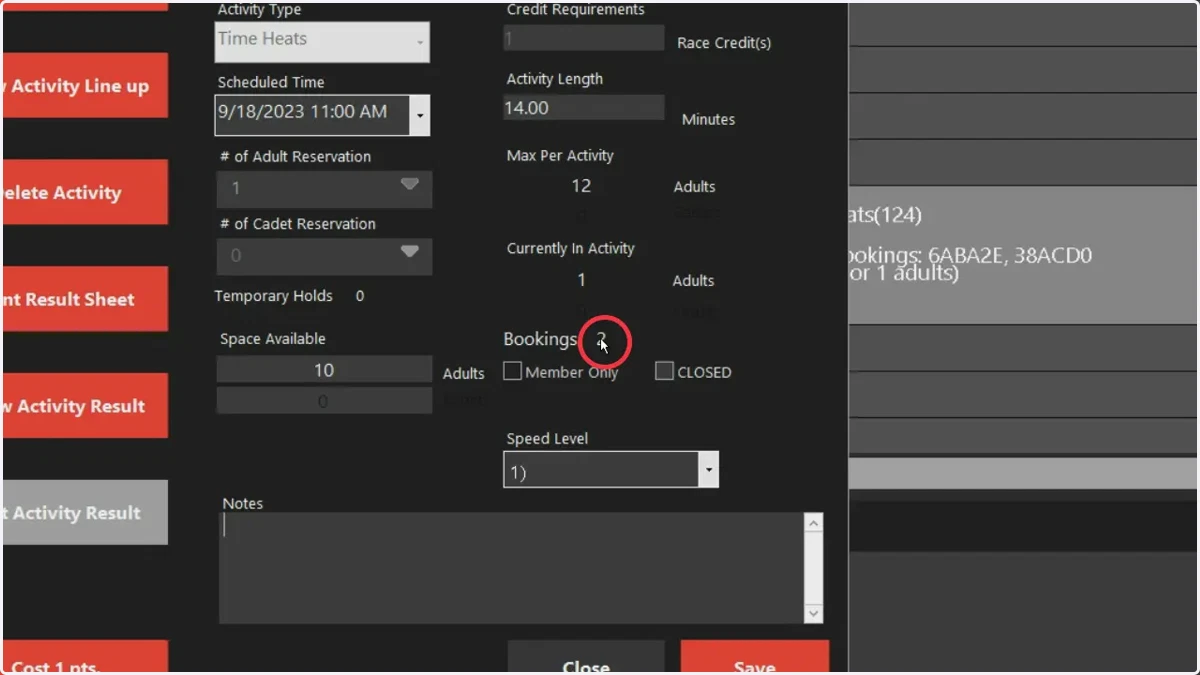
Task: Click the bookings line 6ABA2E, 38ACD0
Action: [970, 256]
